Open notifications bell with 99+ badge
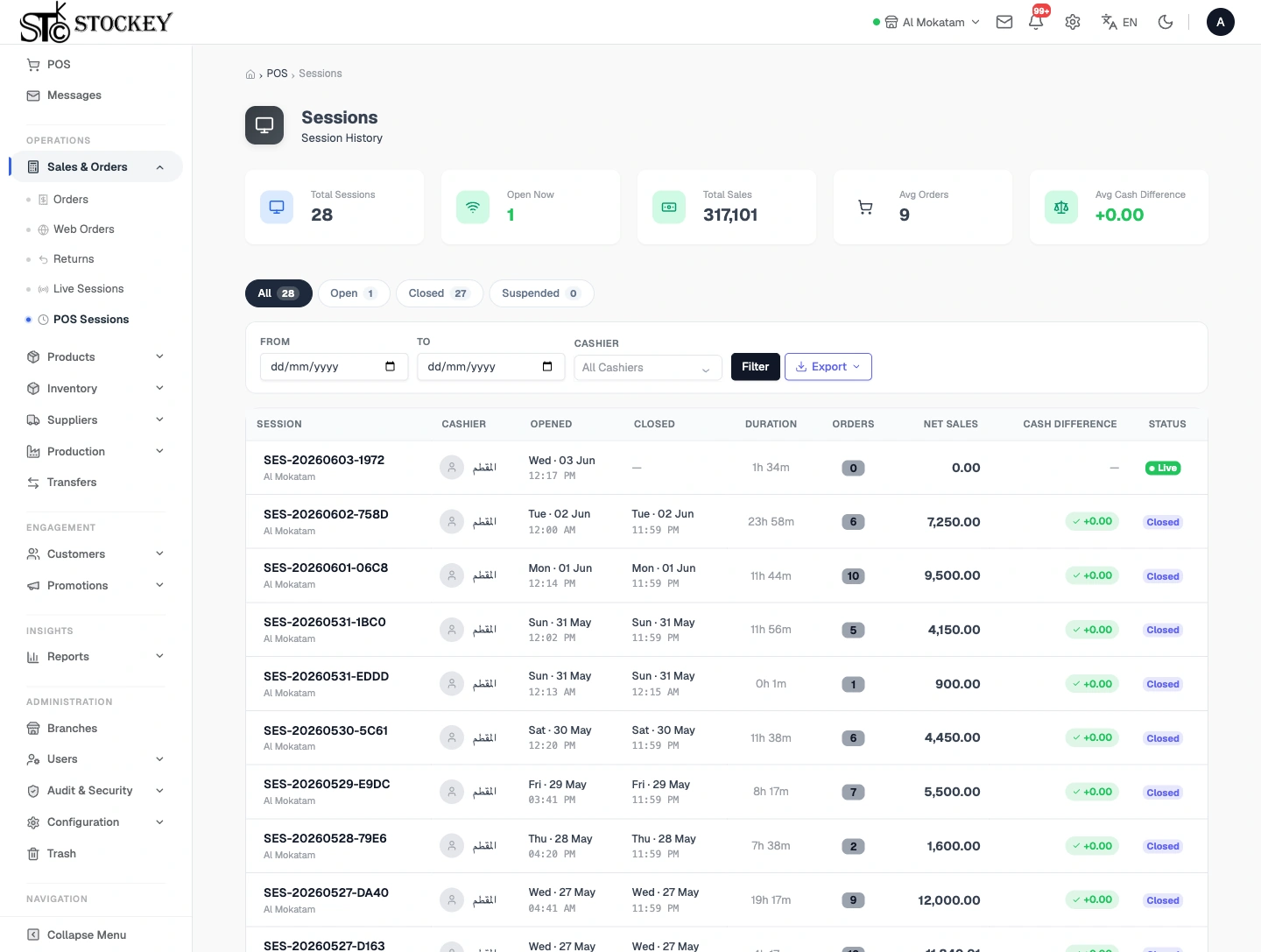The image size is (1261, 952). tap(1037, 22)
